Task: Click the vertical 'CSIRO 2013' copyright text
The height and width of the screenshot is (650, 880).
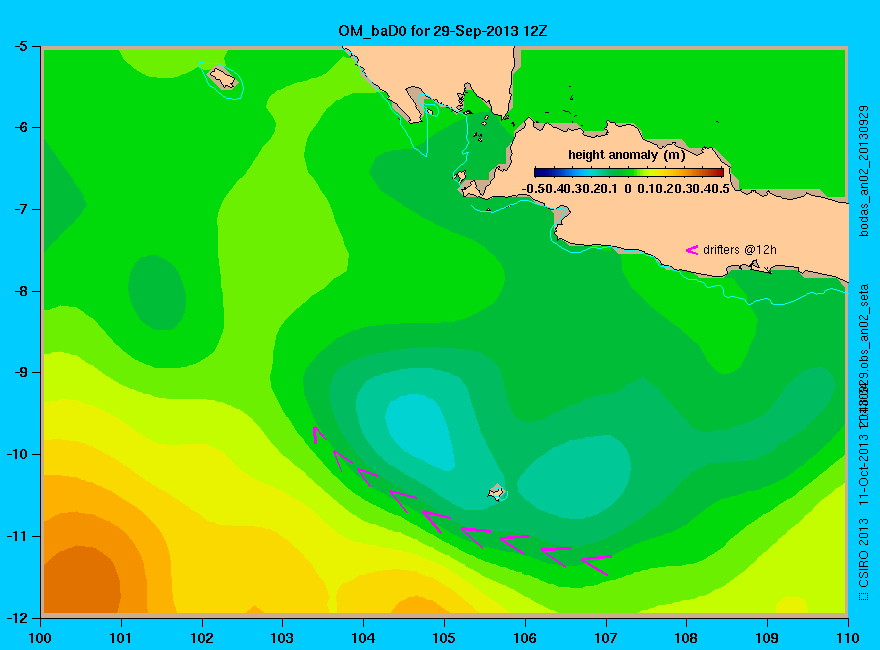Action: [x=864, y=559]
